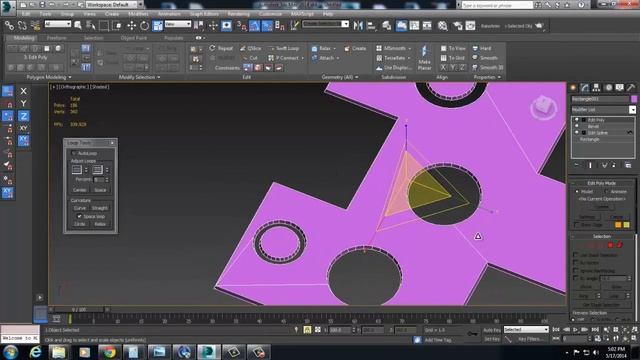Open the Hierarchy panel tab icon
Screen dimensions: 640x360
click(x=596, y=87)
